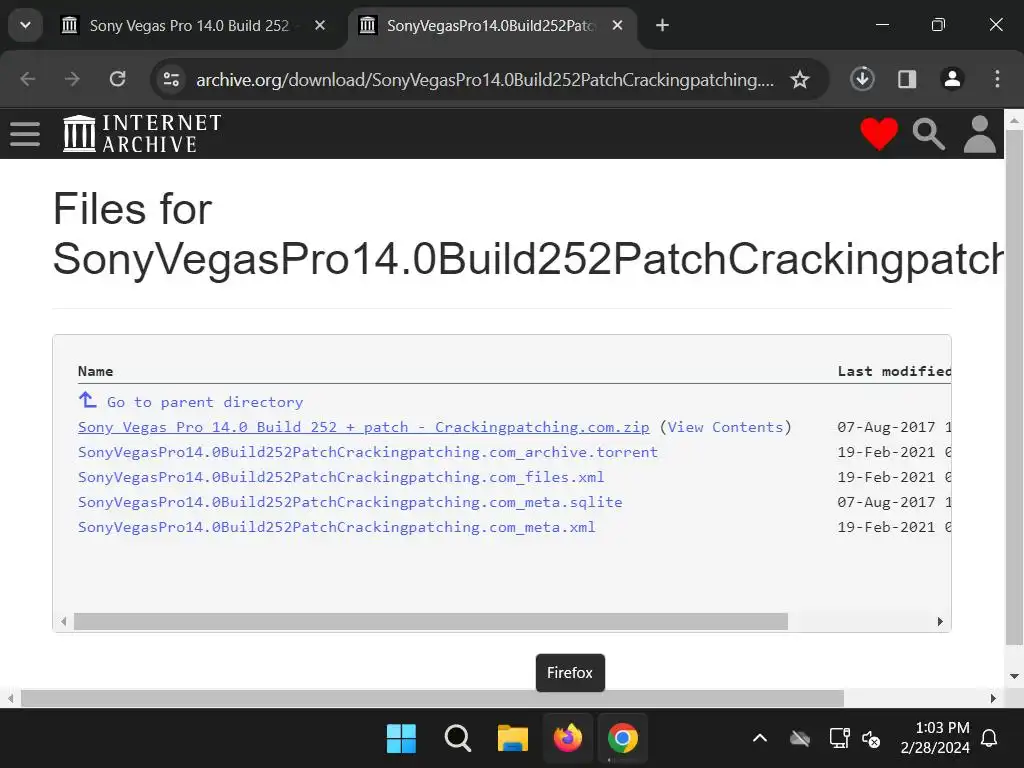Open the notifications bell icon
This screenshot has height=768, width=1024.
tap(989, 738)
